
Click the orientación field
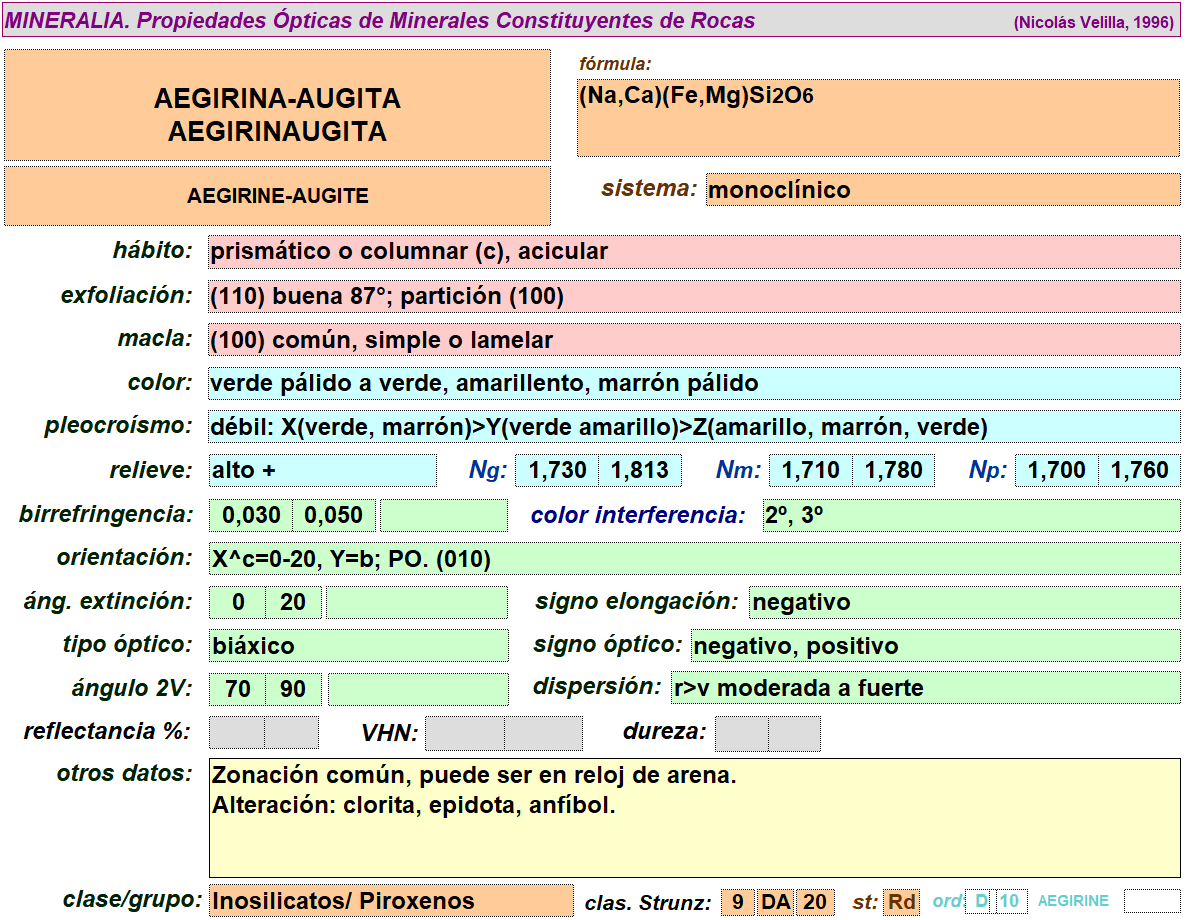pos(694,559)
